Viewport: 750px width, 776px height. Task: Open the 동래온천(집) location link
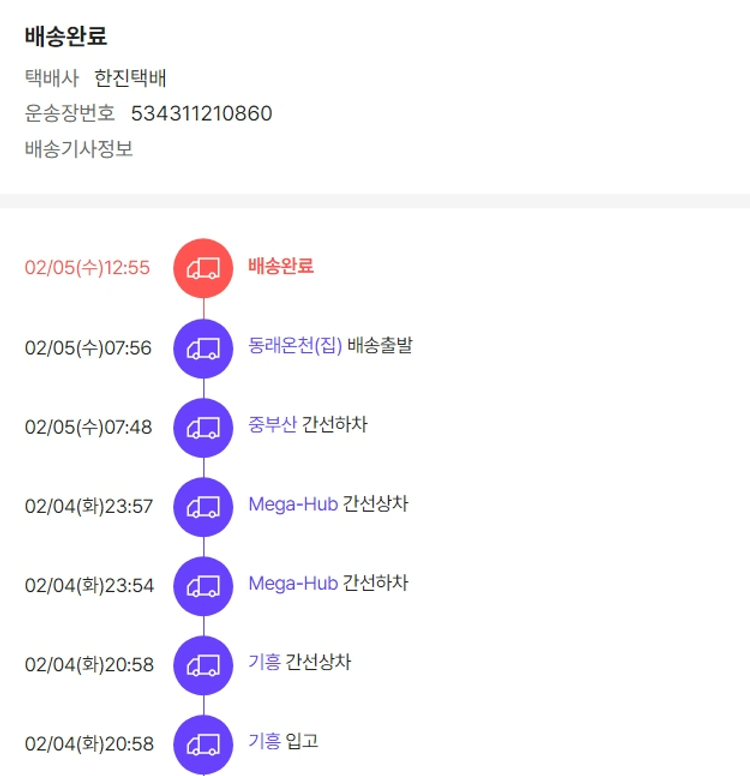[295, 346]
